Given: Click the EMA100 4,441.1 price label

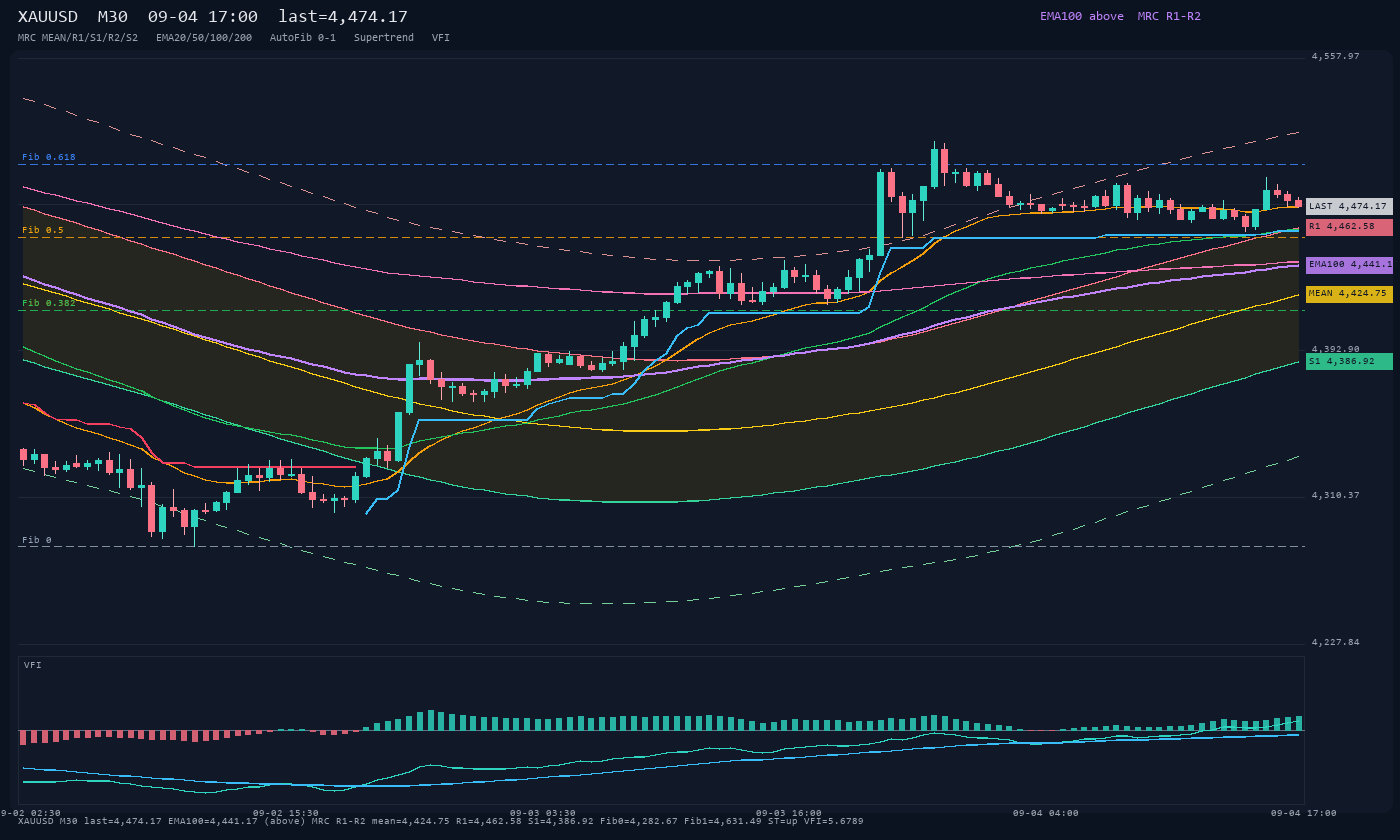Looking at the screenshot, I should [x=1349, y=265].
